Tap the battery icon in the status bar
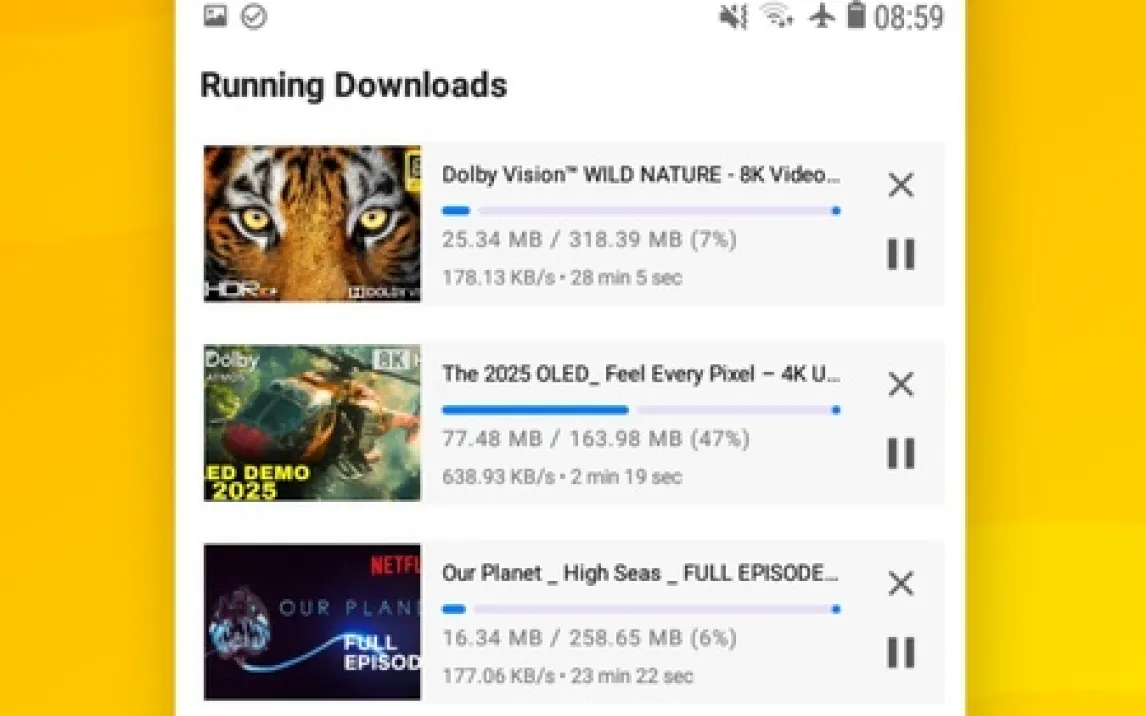 coord(856,15)
